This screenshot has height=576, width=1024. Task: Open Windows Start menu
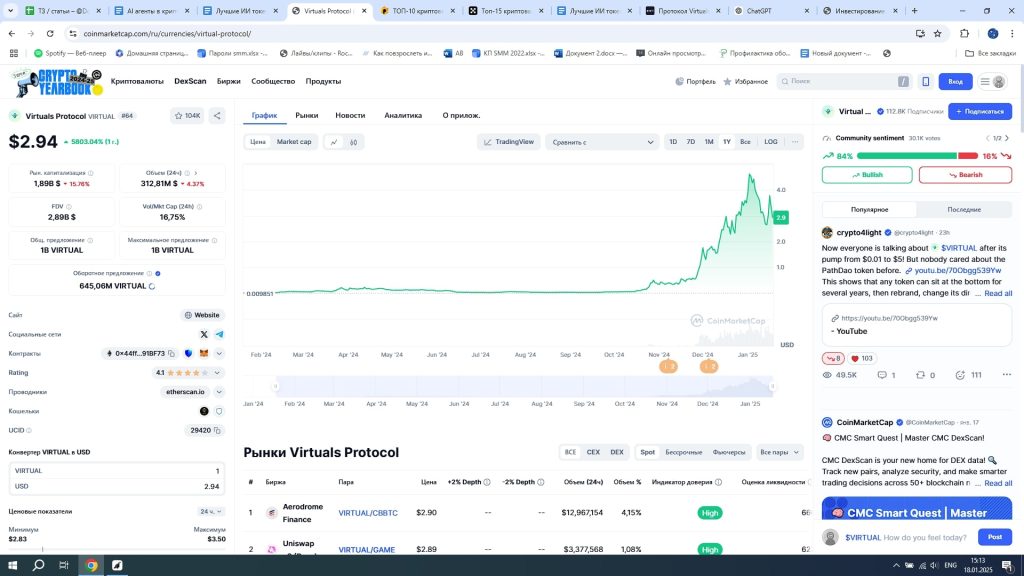(12, 566)
